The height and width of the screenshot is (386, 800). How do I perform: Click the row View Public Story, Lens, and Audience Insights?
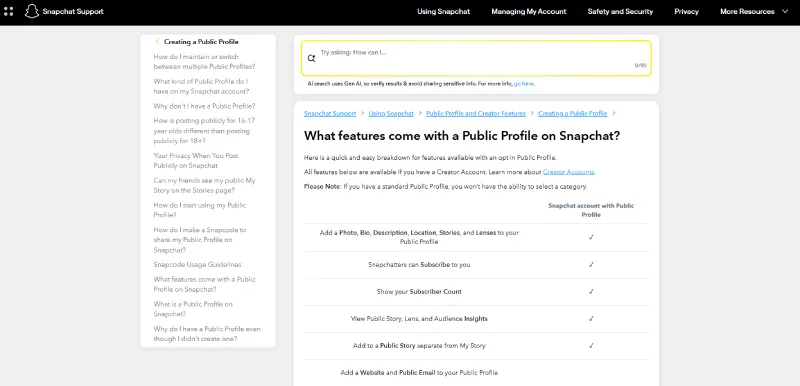click(476, 319)
